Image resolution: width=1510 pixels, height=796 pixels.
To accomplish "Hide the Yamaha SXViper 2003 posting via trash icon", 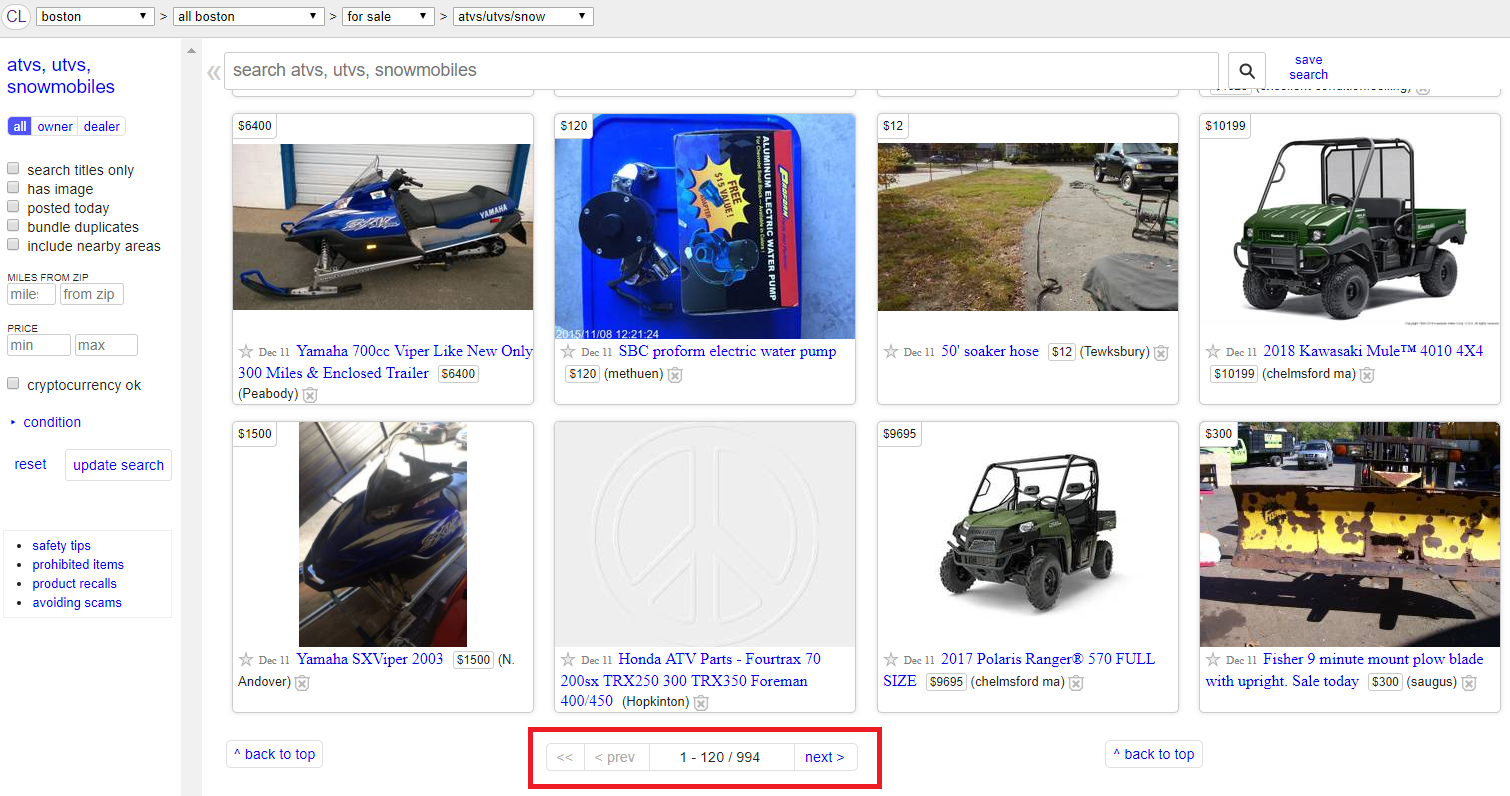I will (302, 682).
